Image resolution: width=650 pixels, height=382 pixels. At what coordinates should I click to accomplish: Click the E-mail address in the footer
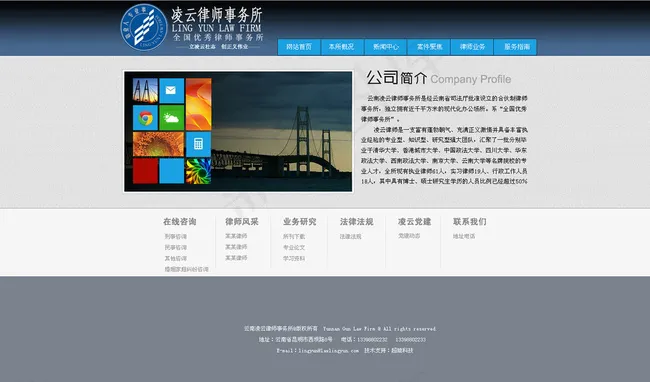point(328,351)
